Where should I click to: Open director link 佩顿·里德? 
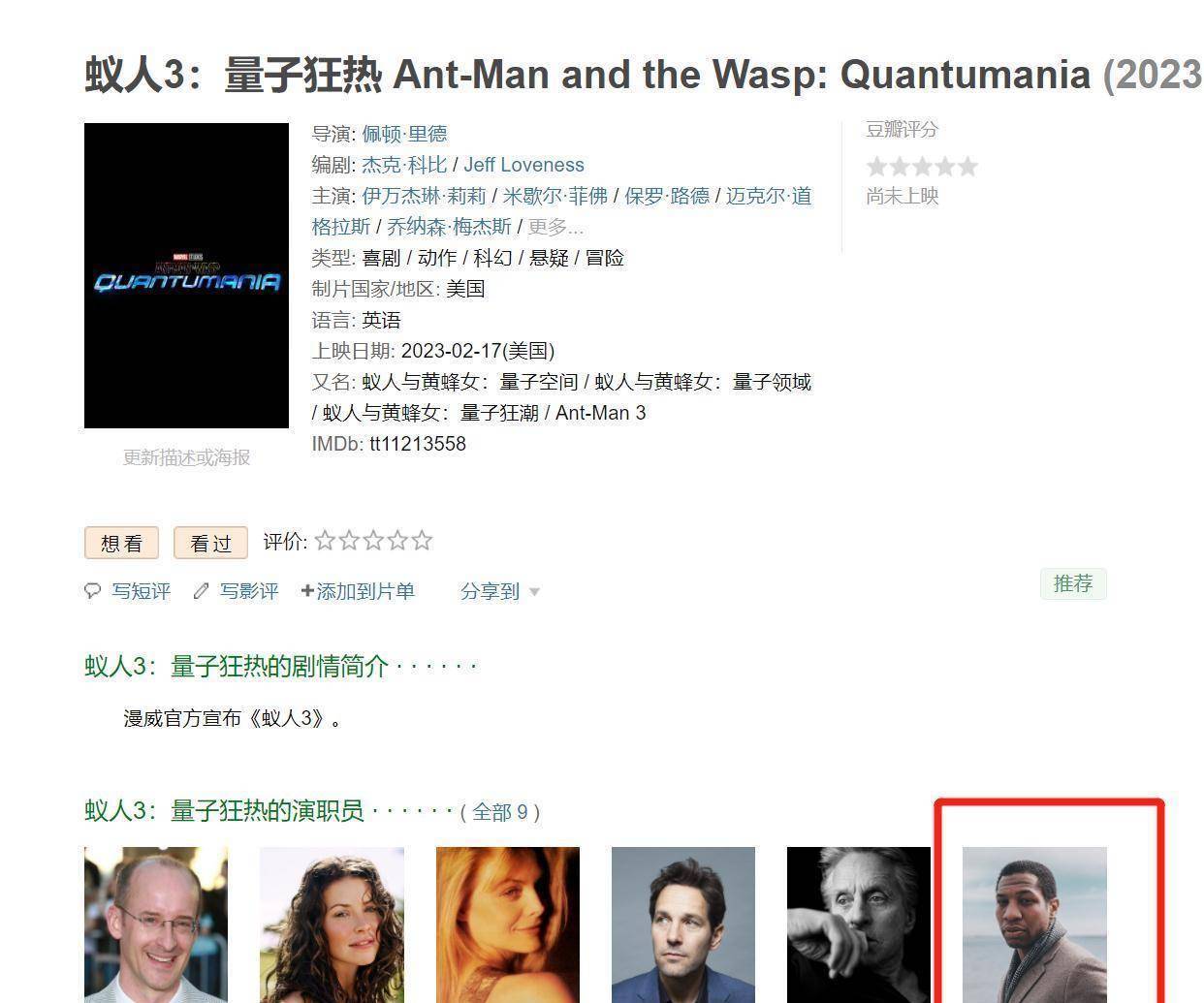404,134
